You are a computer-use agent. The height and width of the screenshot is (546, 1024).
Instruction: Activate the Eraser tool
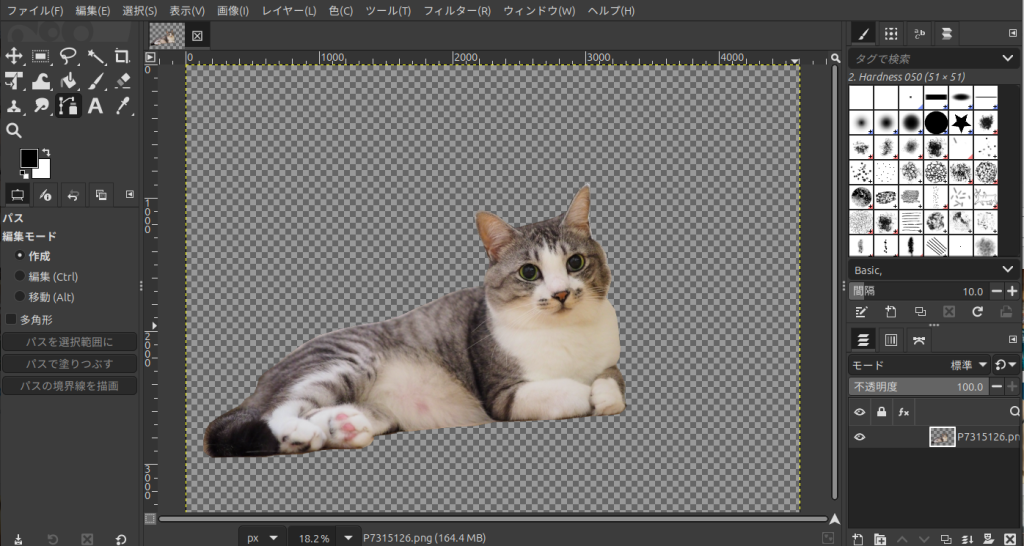pyautogui.click(x=123, y=81)
